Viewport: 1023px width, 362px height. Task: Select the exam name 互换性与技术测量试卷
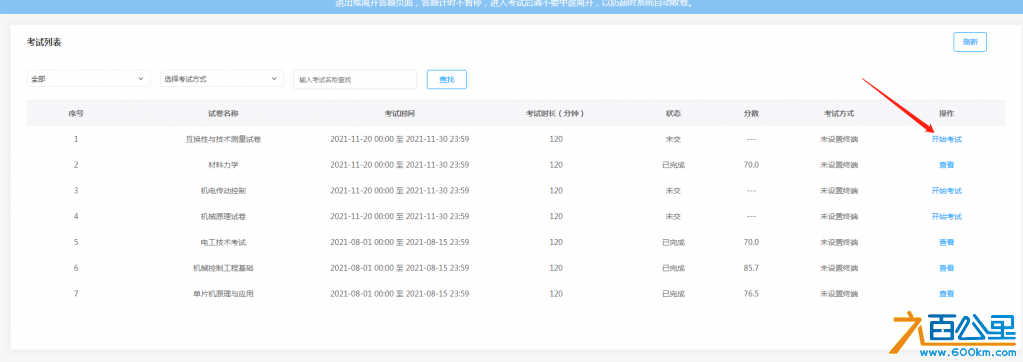point(223,139)
